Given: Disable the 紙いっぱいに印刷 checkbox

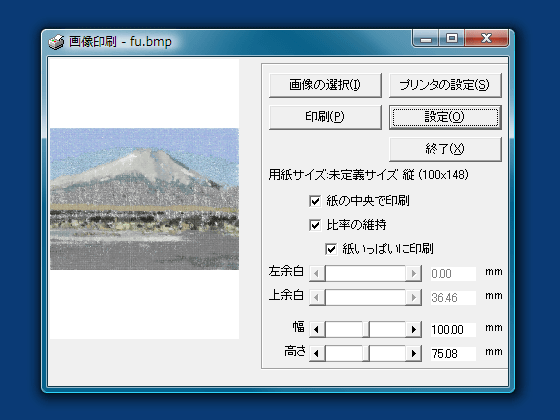Looking at the screenshot, I should pyautogui.click(x=331, y=249).
